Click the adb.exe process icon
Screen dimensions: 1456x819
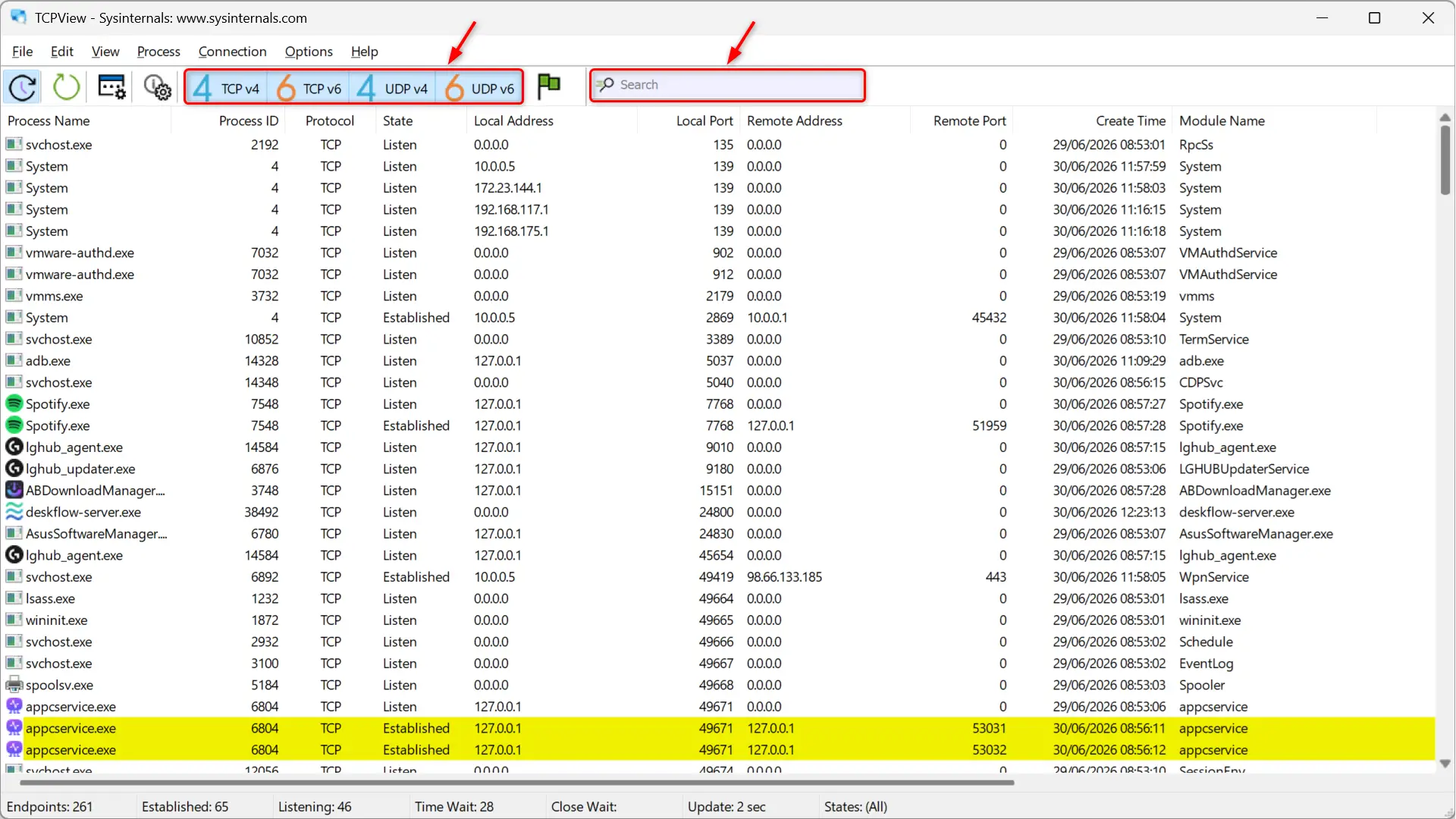point(14,360)
